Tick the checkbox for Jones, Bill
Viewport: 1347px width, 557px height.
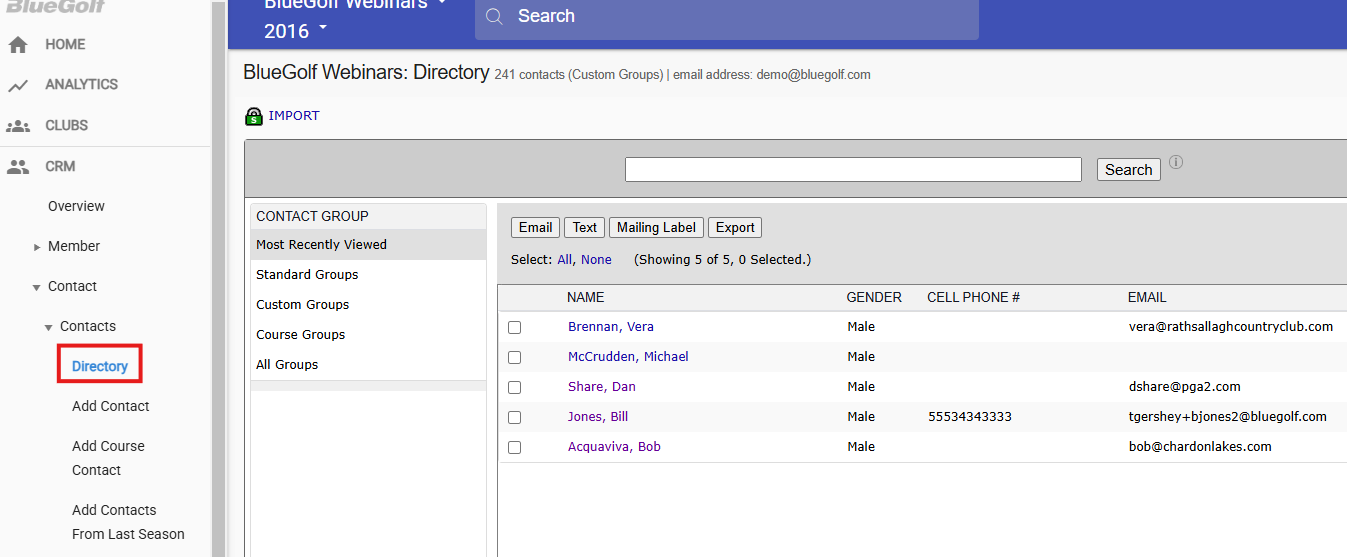(x=514, y=417)
